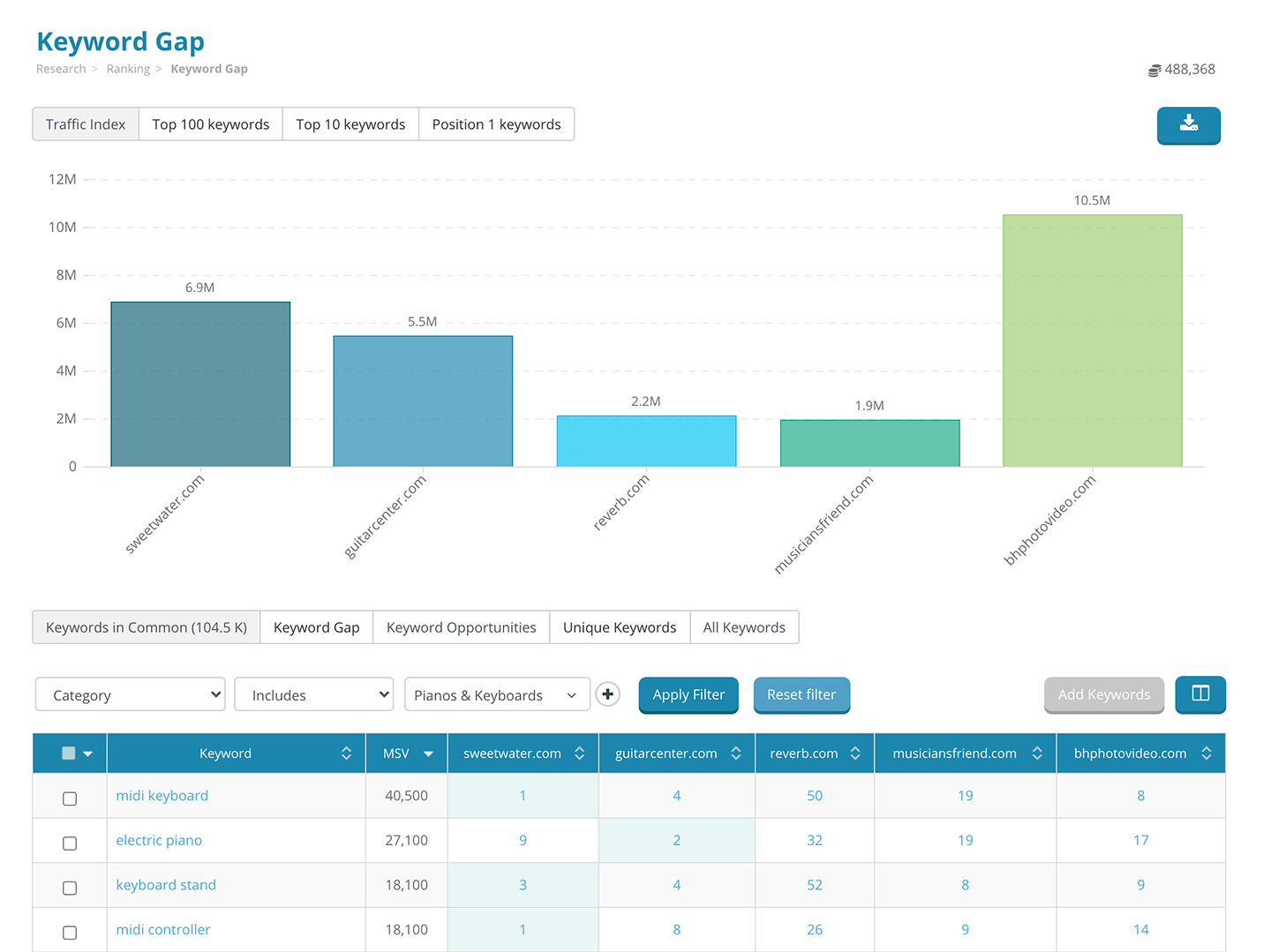Click the plus icon to add filter
The height and width of the screenshot is (952, 1271).
(607, 694)
